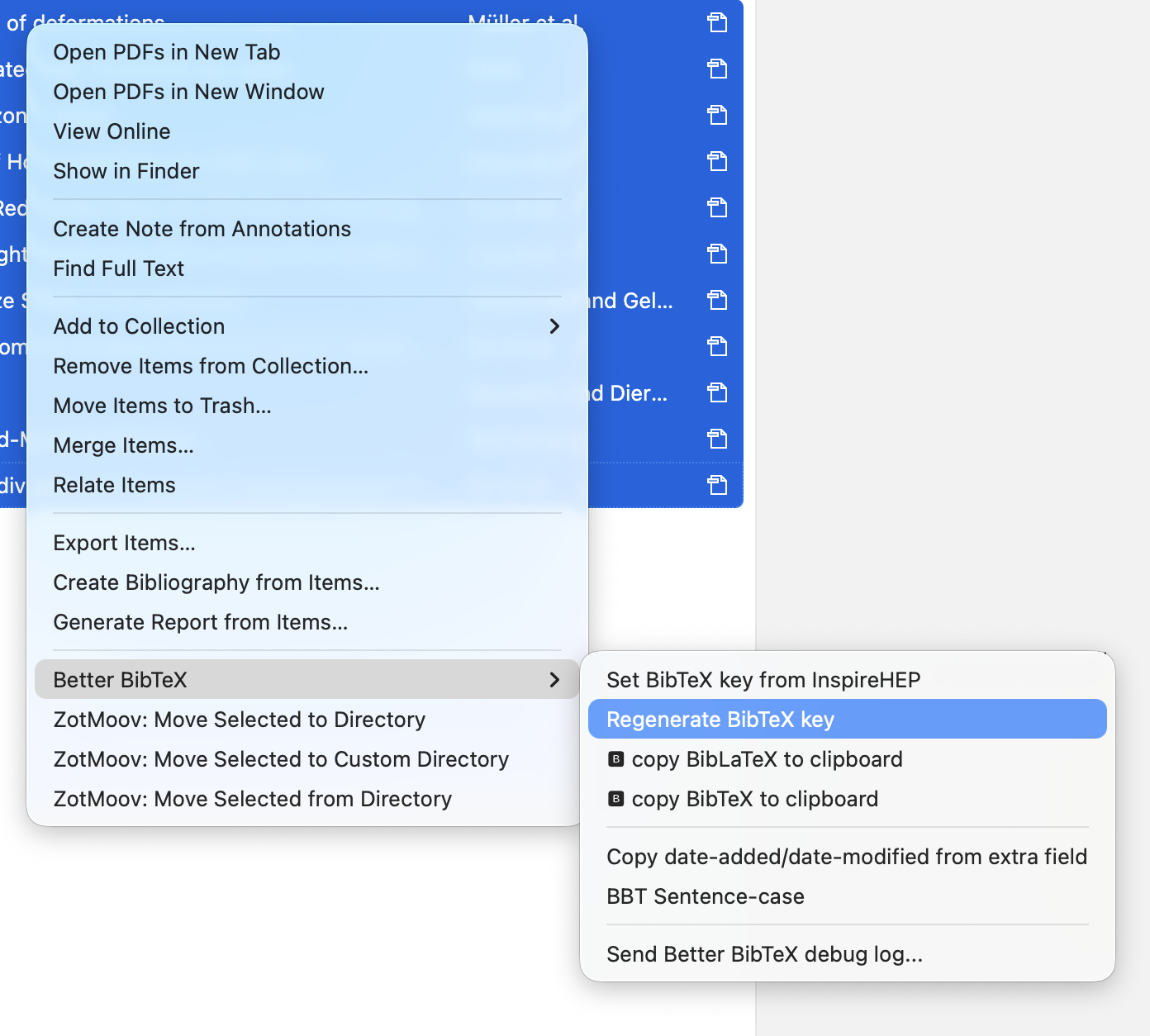Click attachment icon in the Müller et al. row

[717, 22]
